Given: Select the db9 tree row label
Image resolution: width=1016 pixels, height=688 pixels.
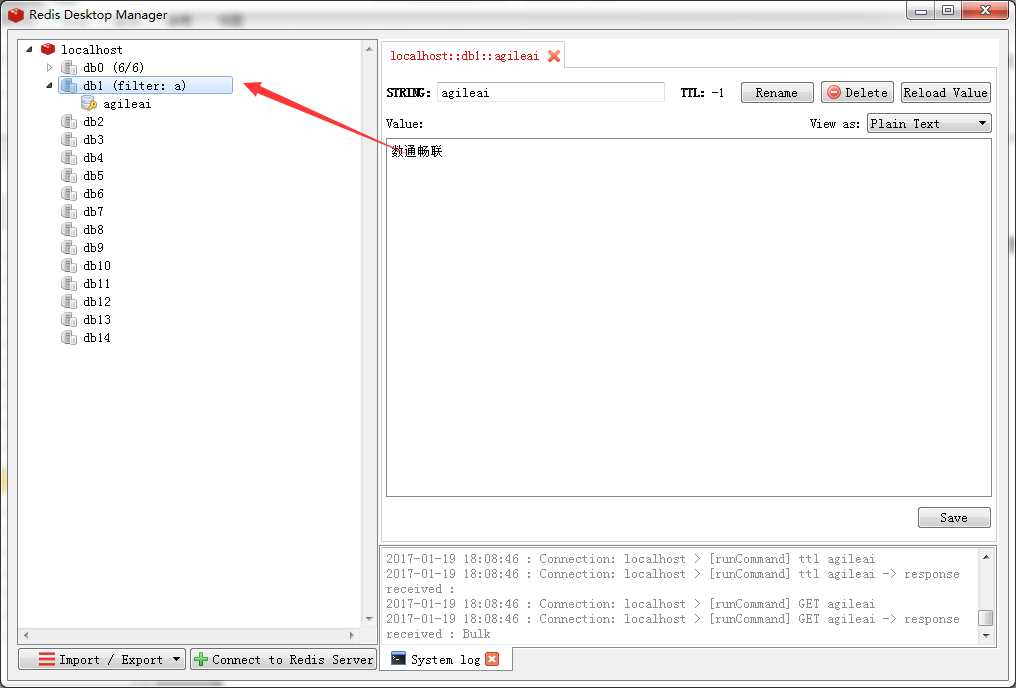Looking at the screenshot, I should pos(93,247).
